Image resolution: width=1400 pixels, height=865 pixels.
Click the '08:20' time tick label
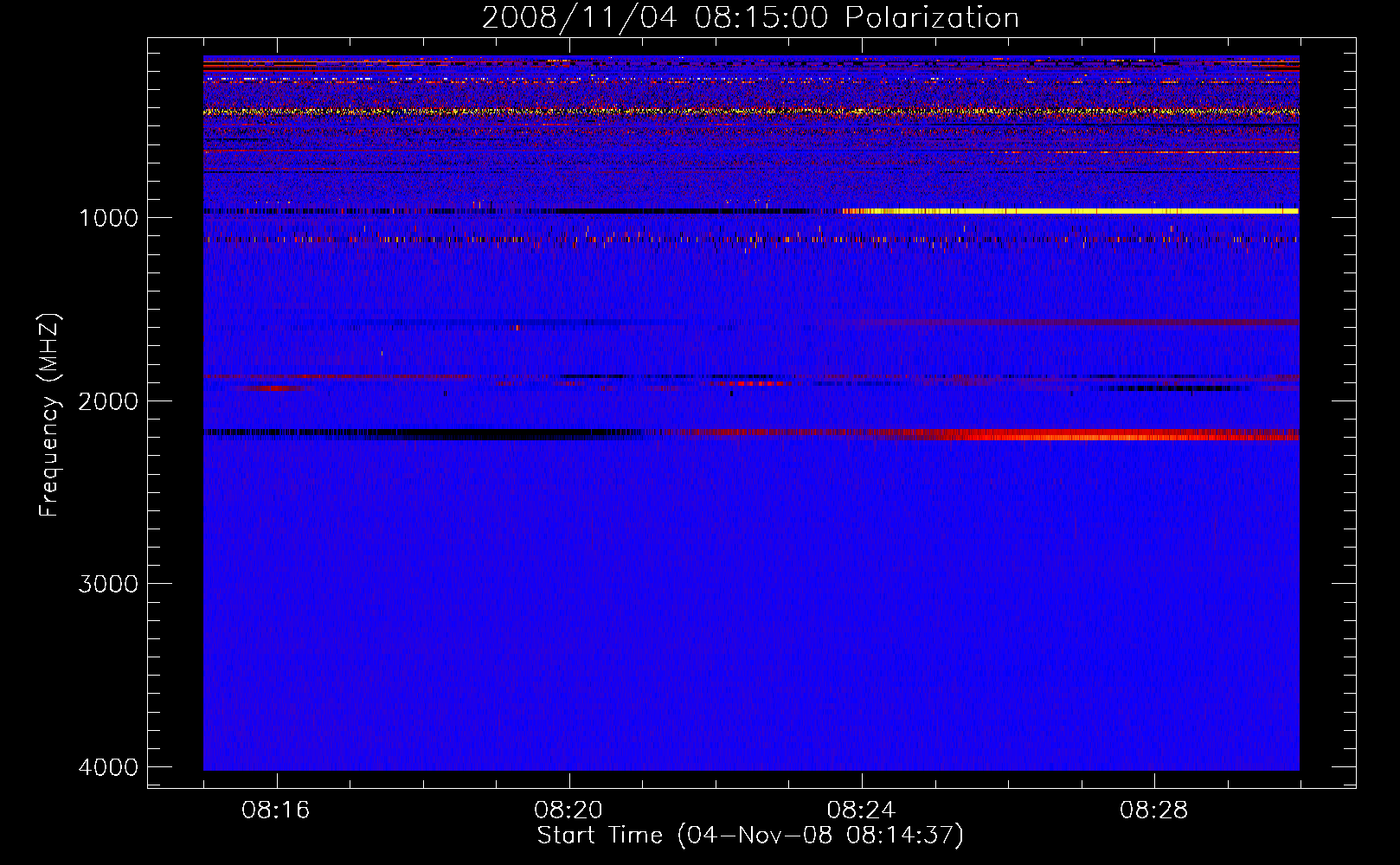(568, 811)
